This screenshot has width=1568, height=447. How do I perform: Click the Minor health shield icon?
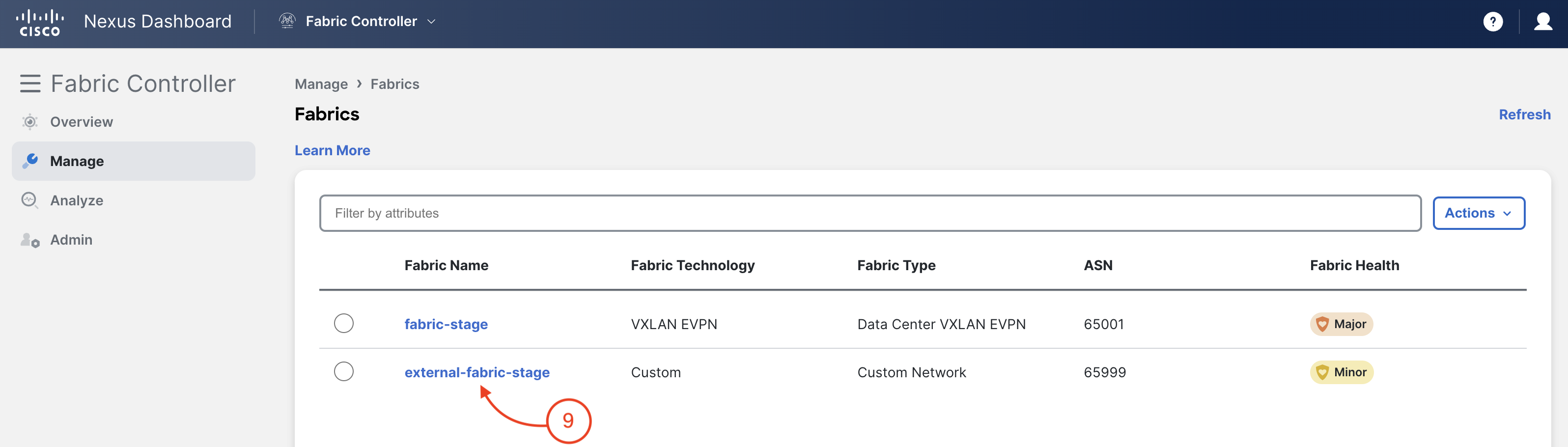click(x=1322, y=372)
